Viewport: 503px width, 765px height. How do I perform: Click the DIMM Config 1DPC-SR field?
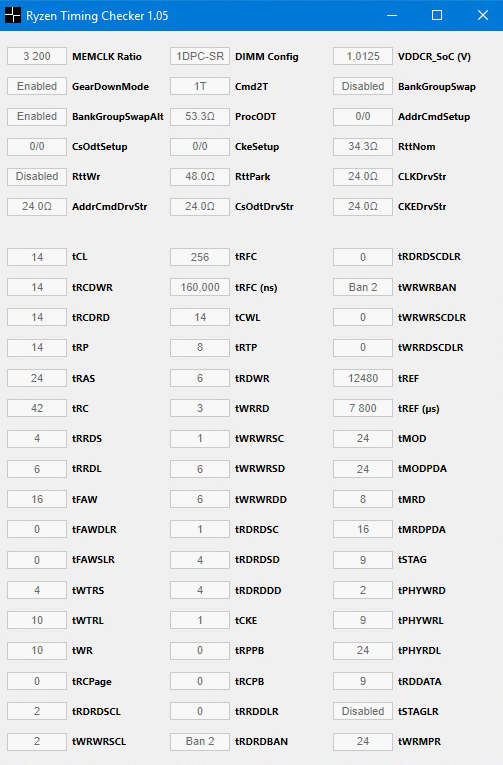click(x=200, y=56)
